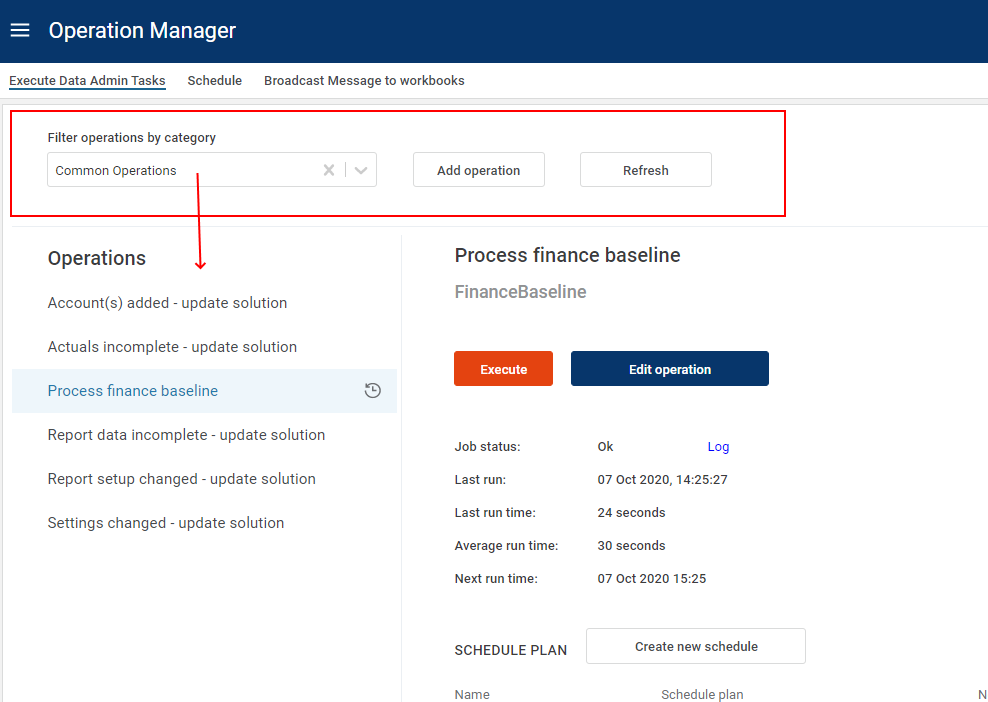The height and width of the screenshot is (702, 988).
Task: Click the Common Operations filter field
Action: 180,170
